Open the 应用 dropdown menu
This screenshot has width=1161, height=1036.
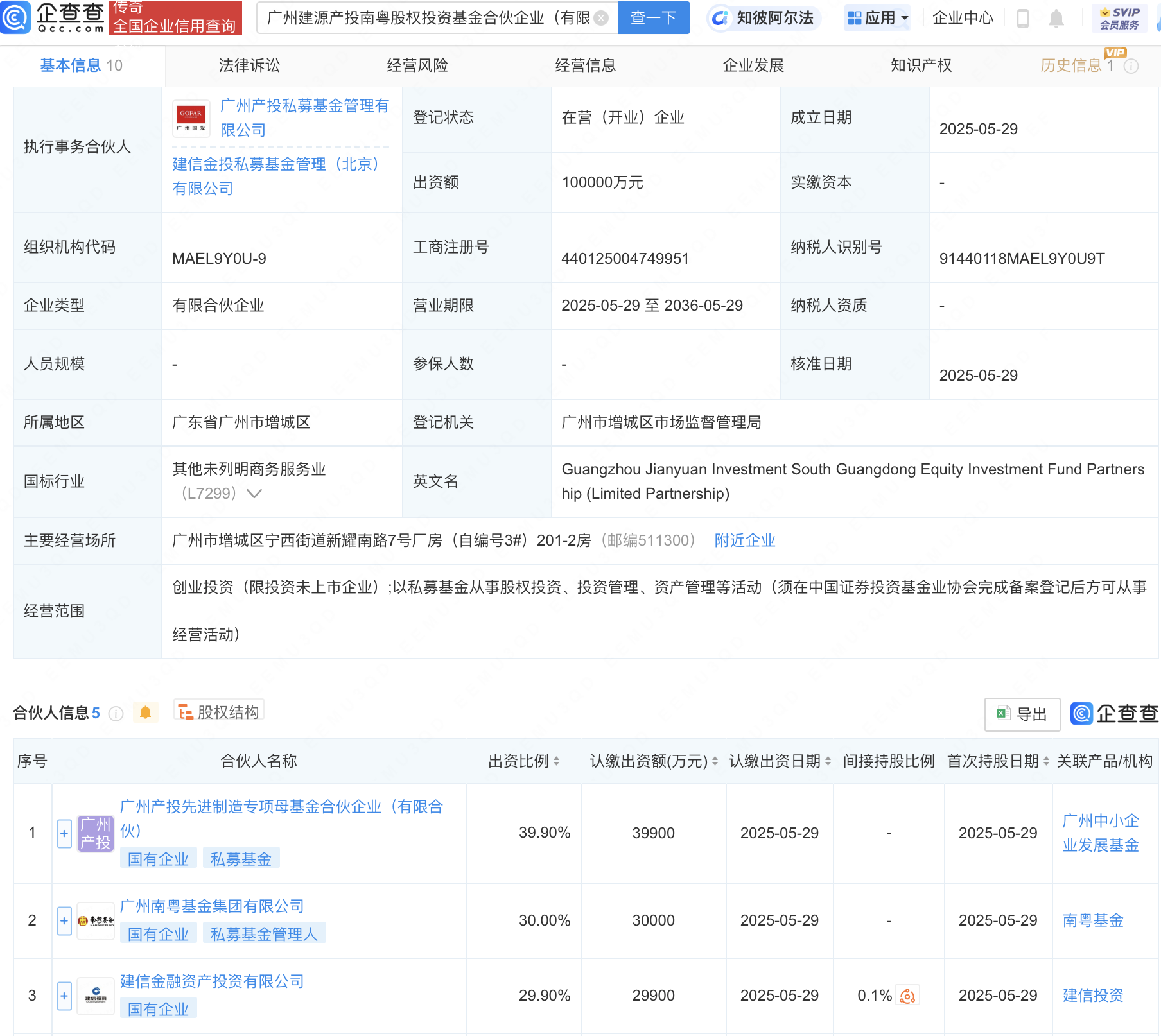pyautogui.click(x=878, y=18)
